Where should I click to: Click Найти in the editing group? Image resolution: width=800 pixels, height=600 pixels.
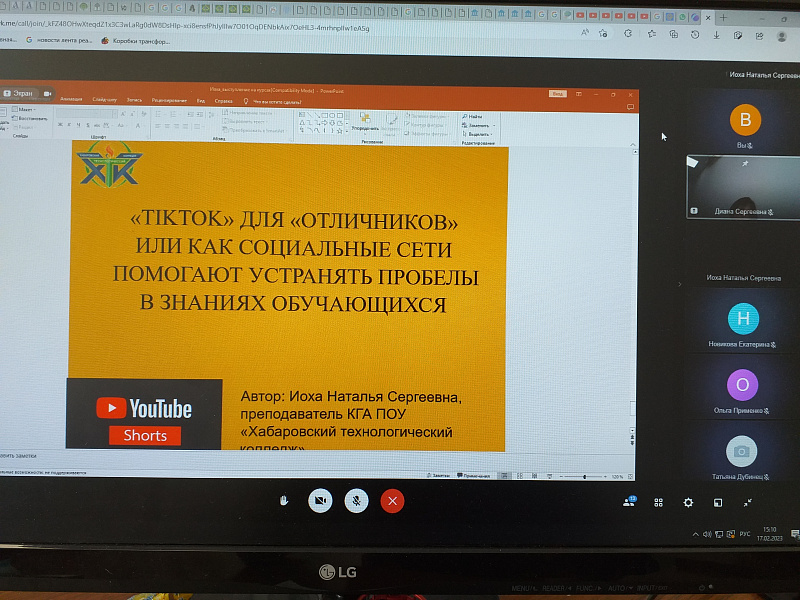(472, 116)
